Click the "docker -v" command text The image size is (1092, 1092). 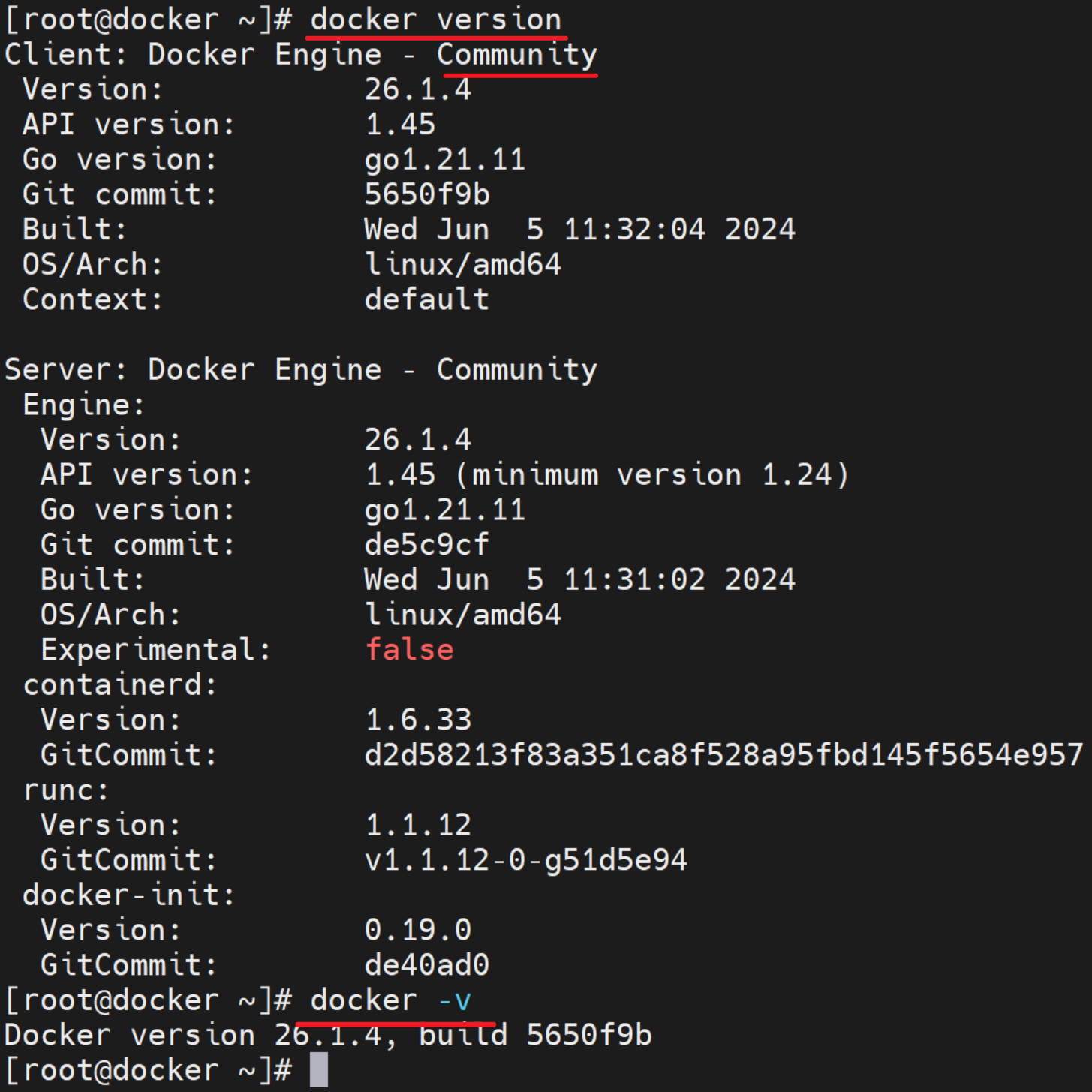(x=390, y=1000)
